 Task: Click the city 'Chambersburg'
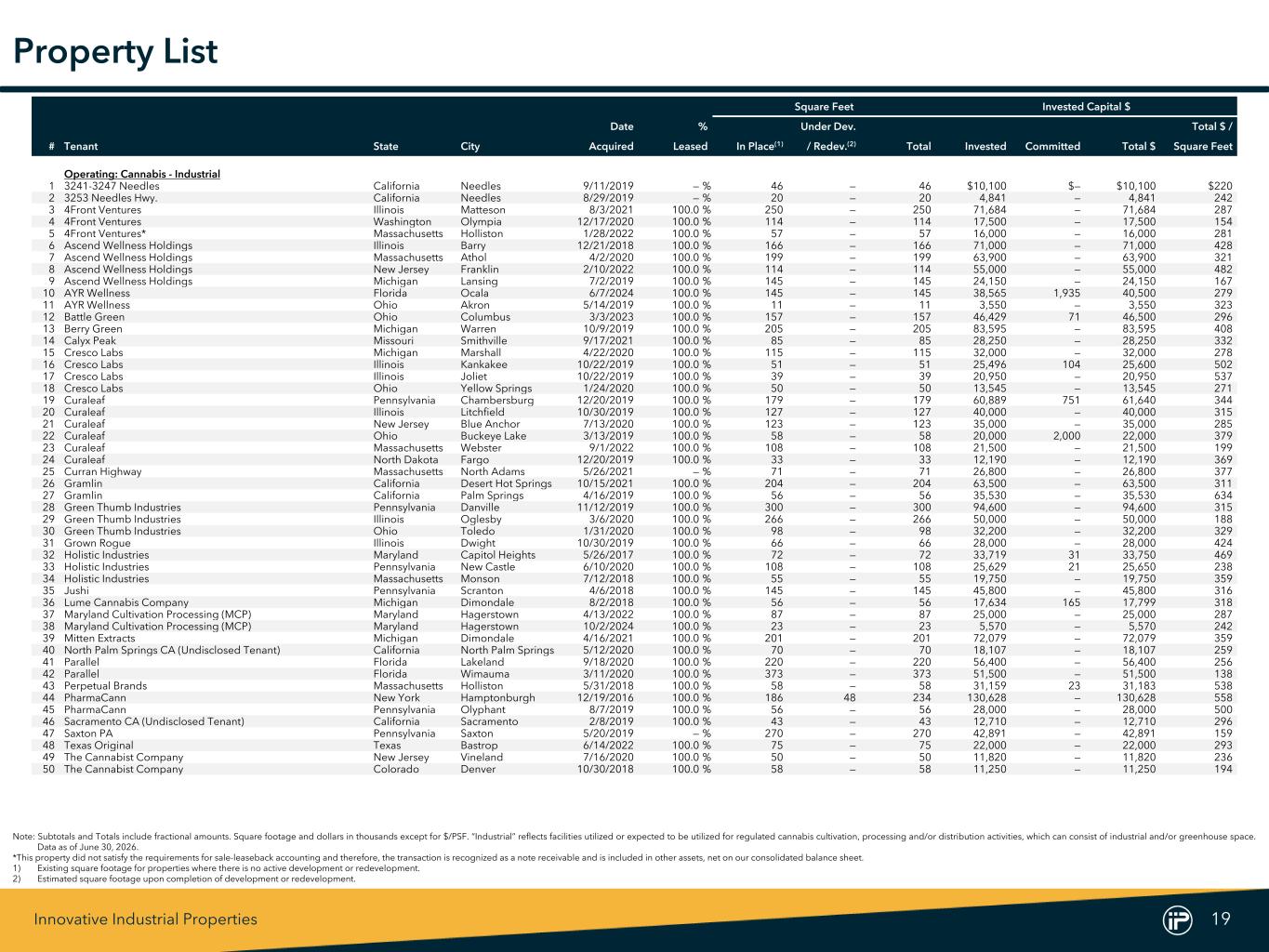(497, 401)
